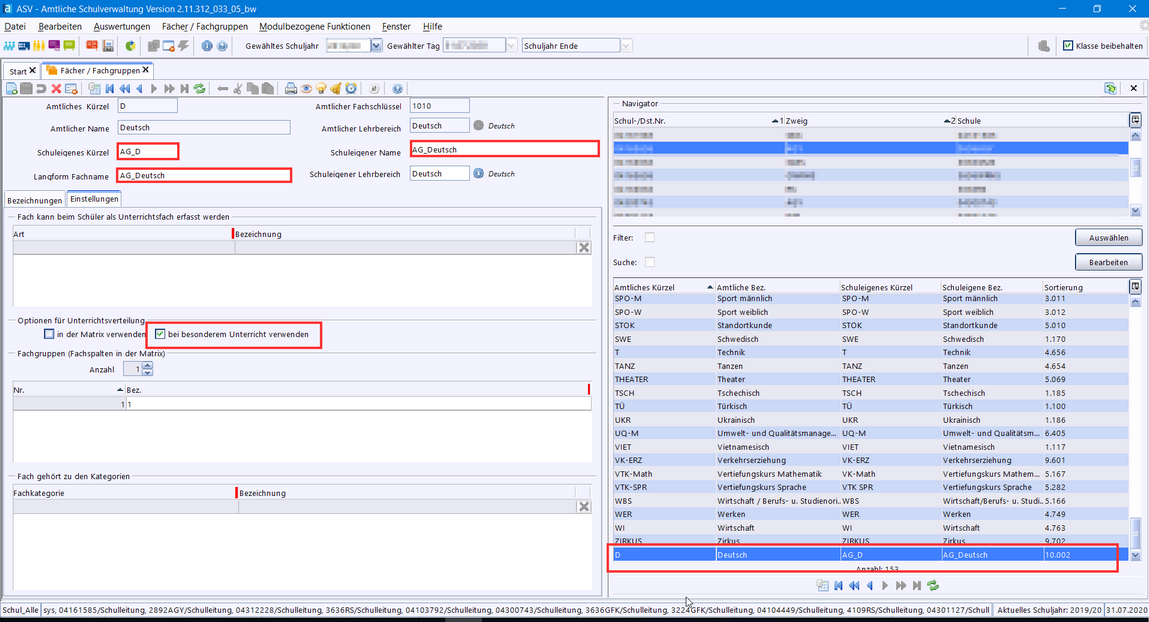Click refresh icon below the subject list

pos(933,586)
